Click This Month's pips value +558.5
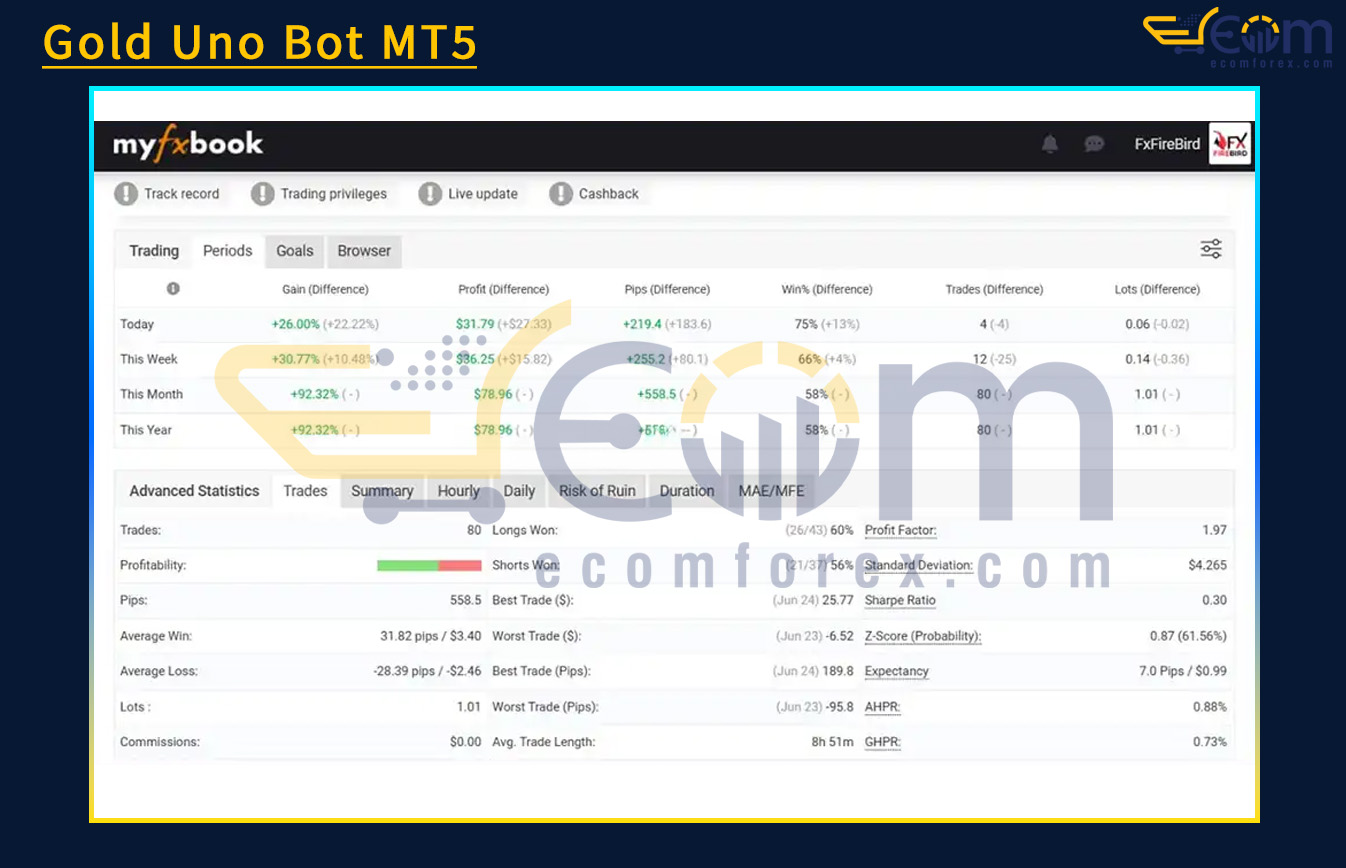This screenshot has width=1346, height=868. tap(657, 394)
